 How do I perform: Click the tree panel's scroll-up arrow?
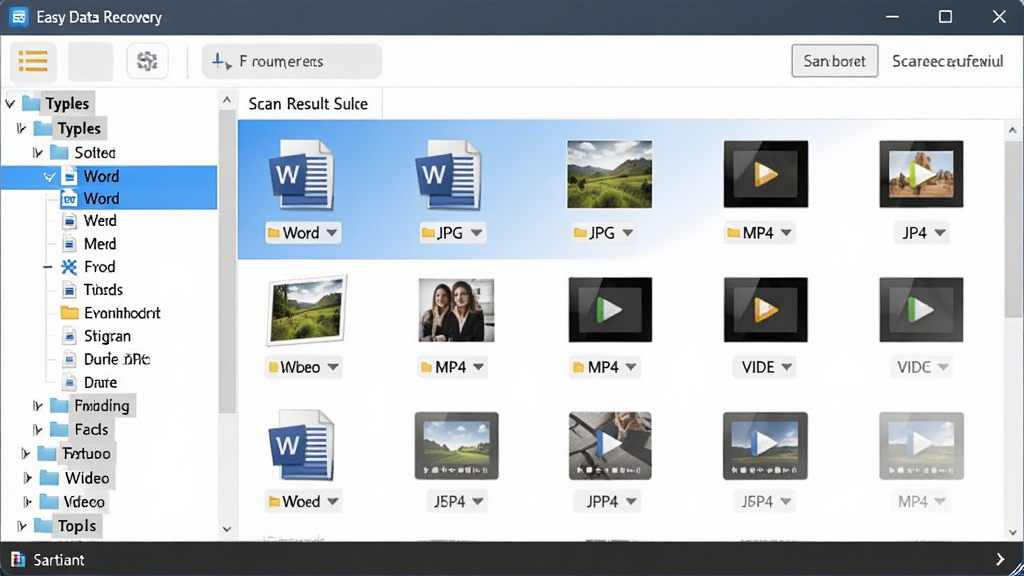[227, 100]
